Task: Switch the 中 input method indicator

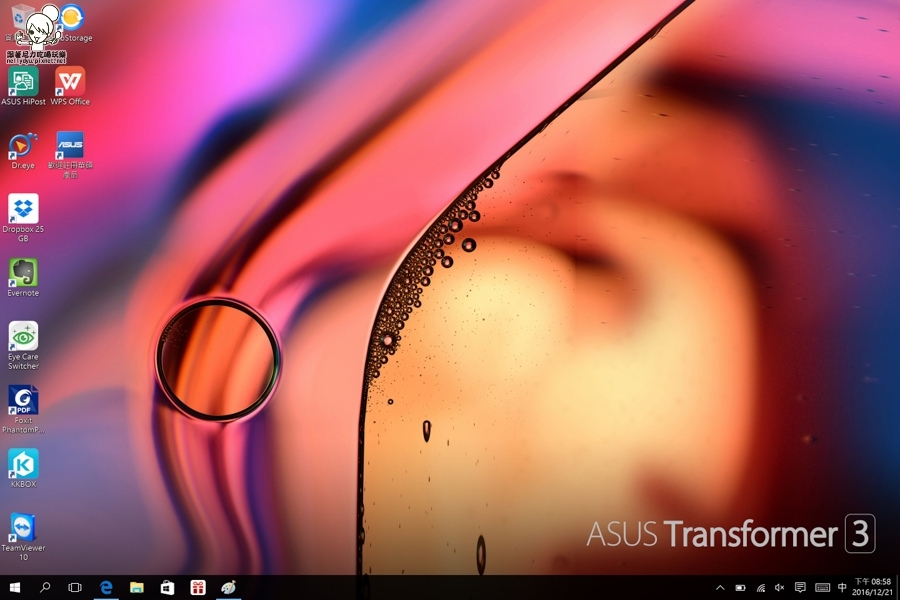Action: click(x=842, y=587)
